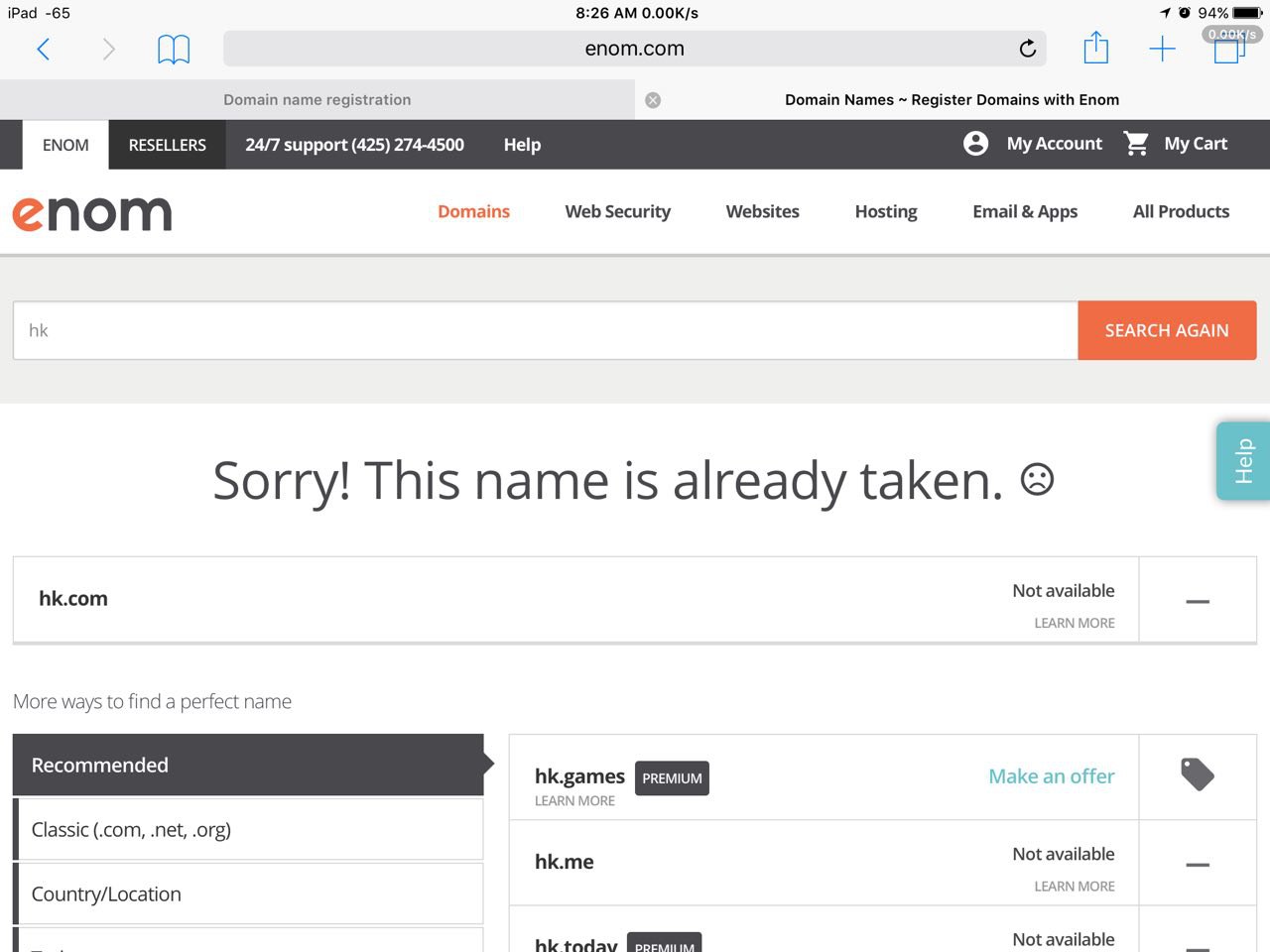1270x952 pixels.
Task: Tap the 8:26 AM clock in status bar
Action: click(x=606, y=13)
